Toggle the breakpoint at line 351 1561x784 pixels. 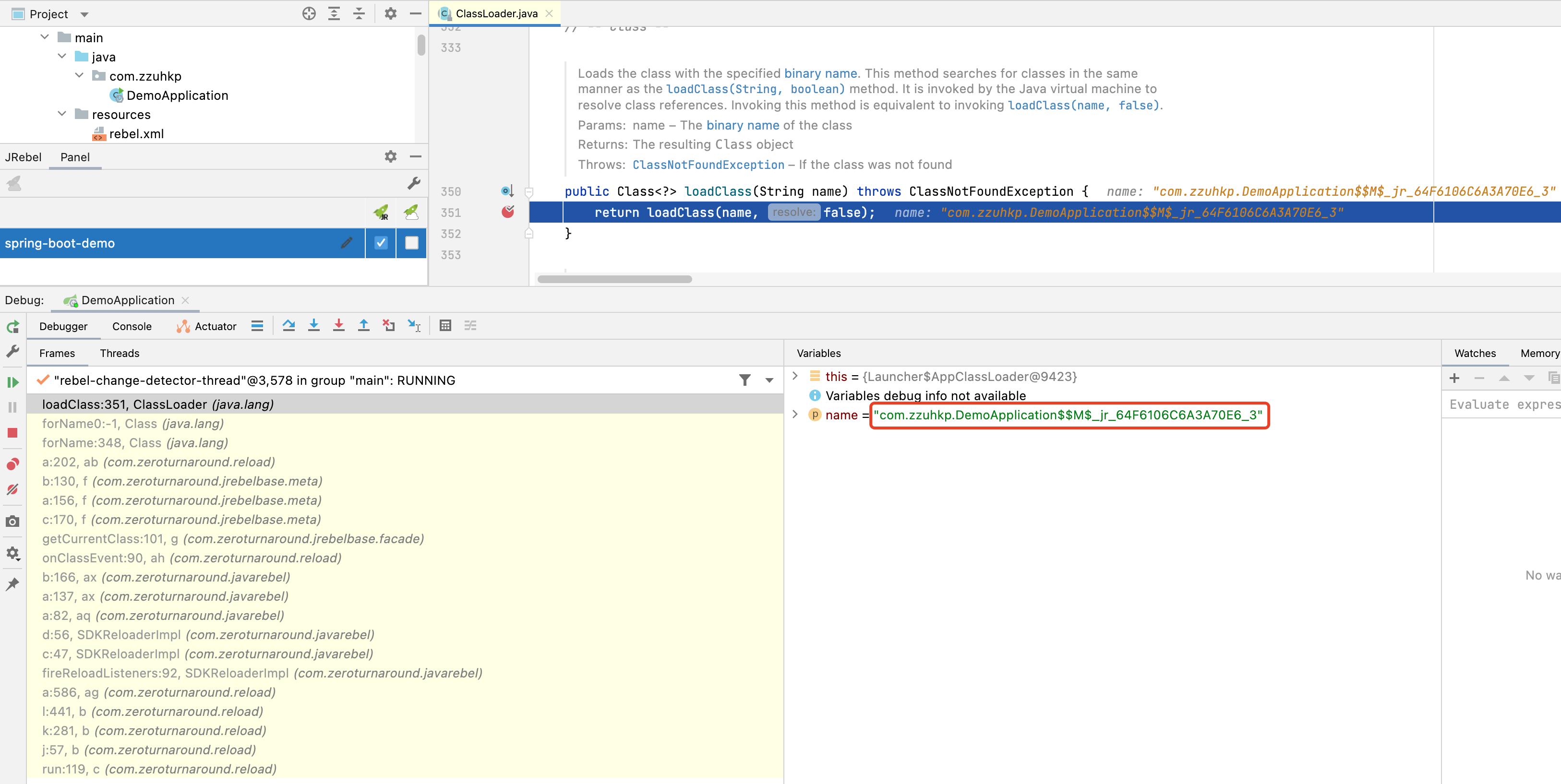(508, 212)
